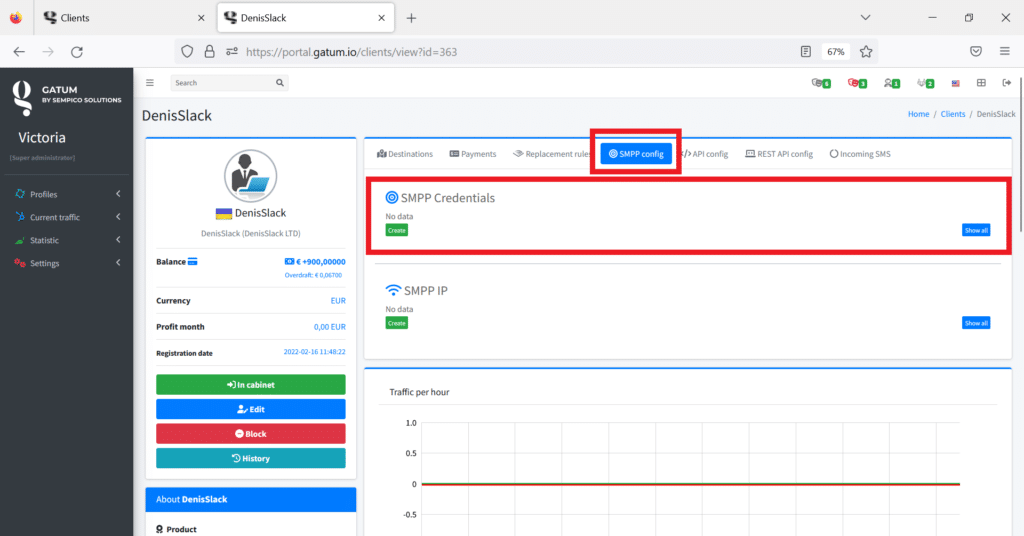Expand the Current traffic sidebar menu
The width and height of the screenshot is (1024, 536).
click(x=67, y=217)
